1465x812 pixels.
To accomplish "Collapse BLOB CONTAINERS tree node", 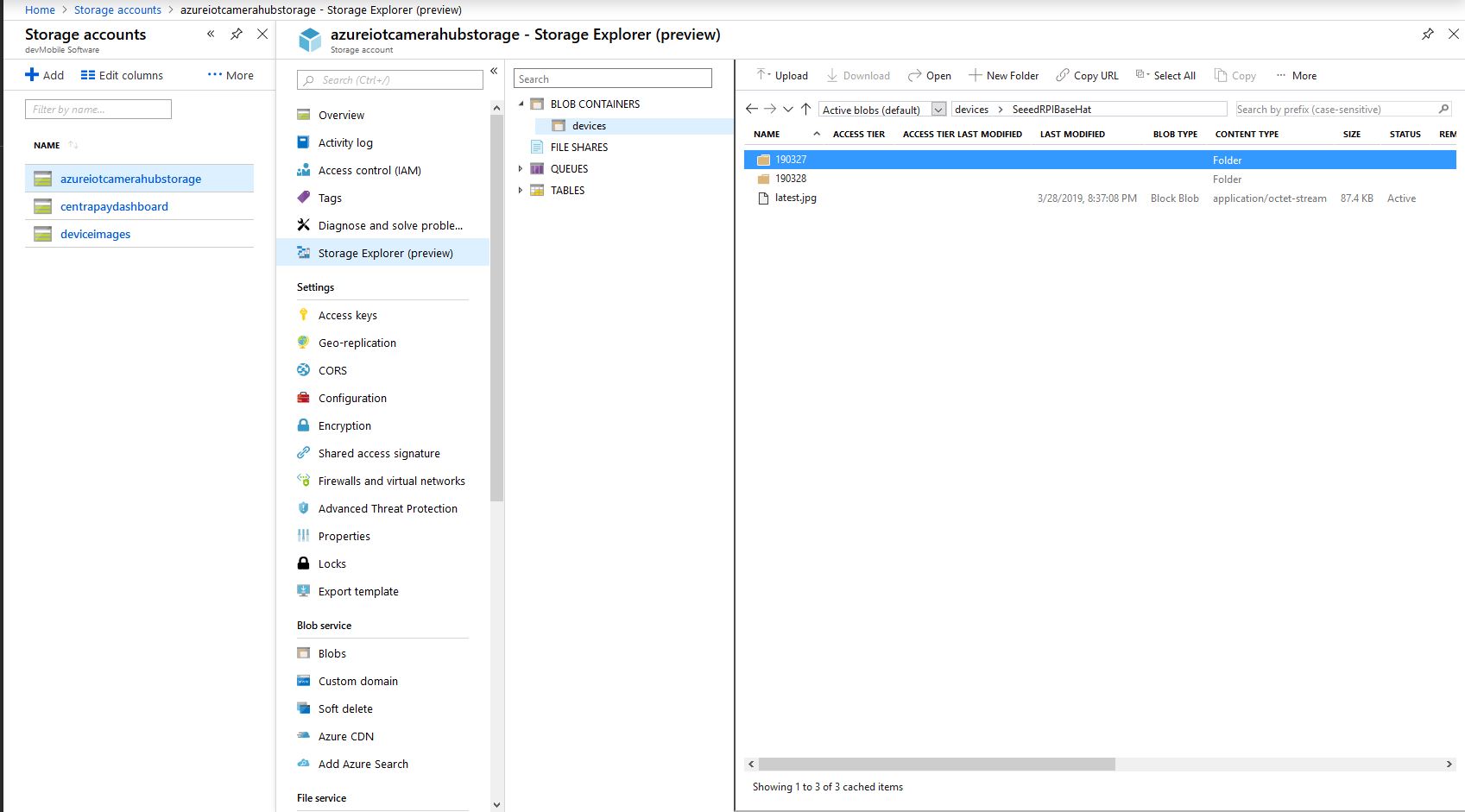I will click(x=521, y=104).
